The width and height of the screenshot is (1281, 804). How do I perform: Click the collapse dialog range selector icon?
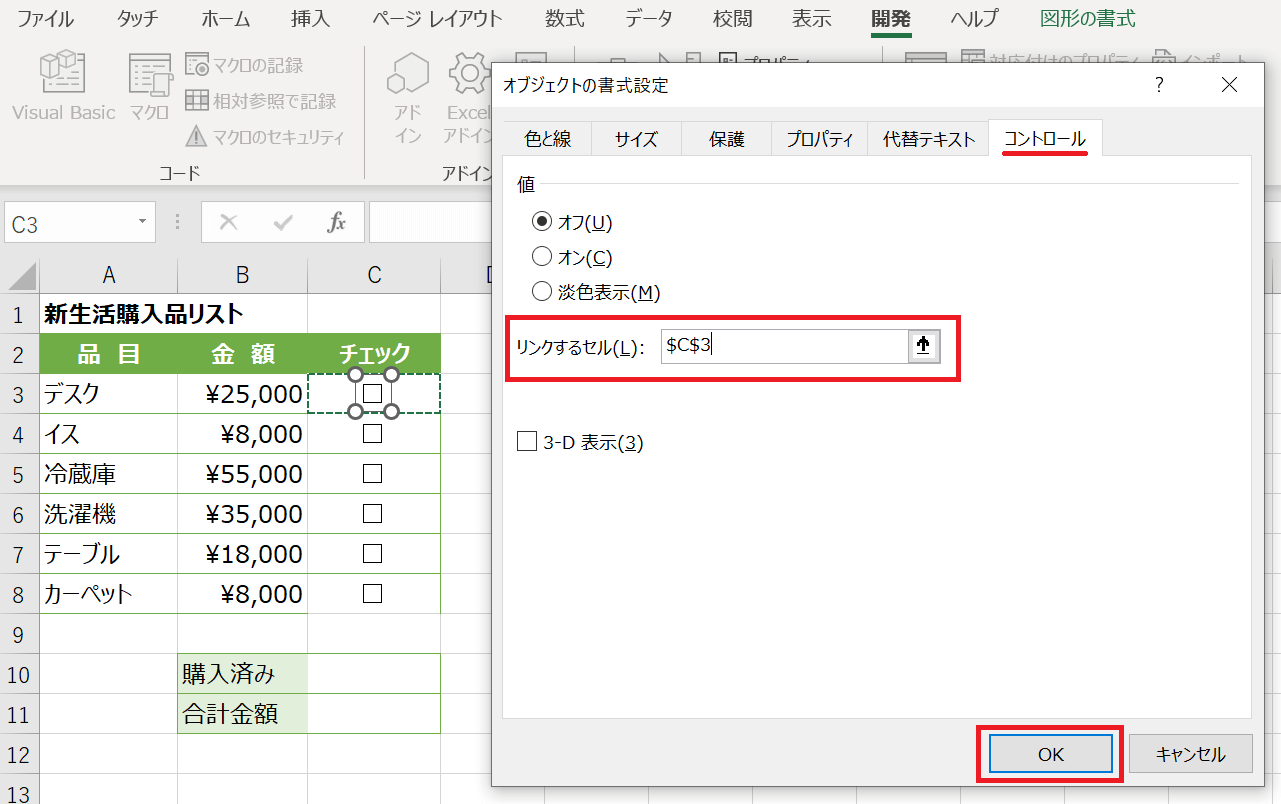[923, 346]
